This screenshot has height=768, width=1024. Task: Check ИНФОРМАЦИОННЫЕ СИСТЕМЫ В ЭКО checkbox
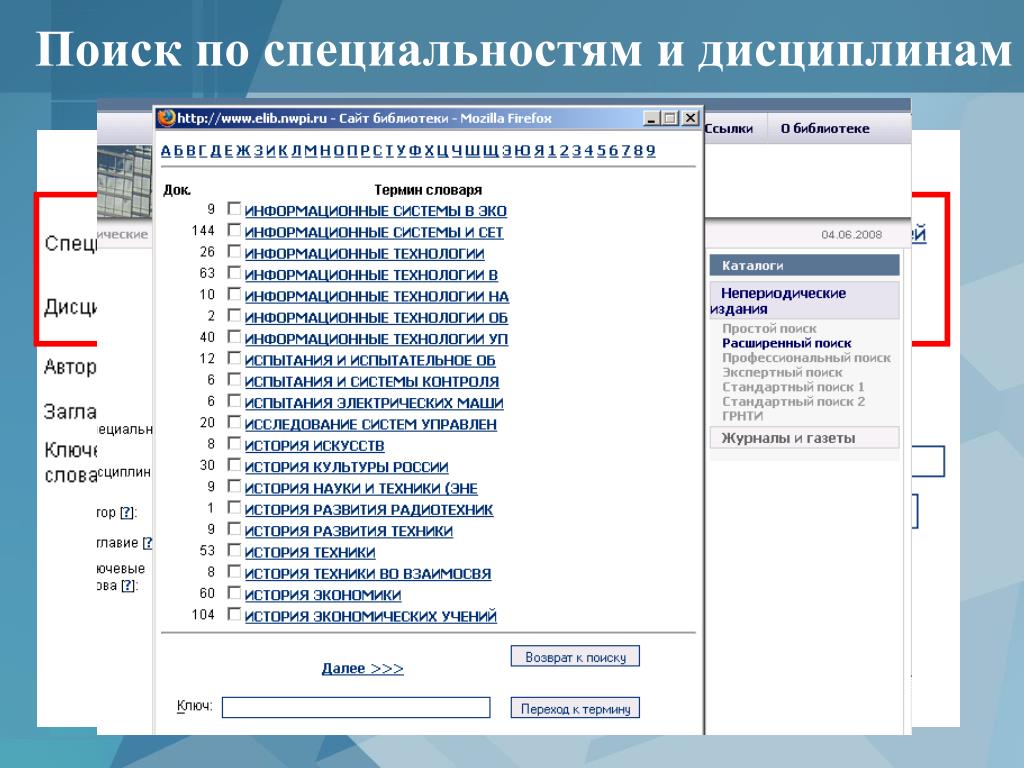coord(234,209)
